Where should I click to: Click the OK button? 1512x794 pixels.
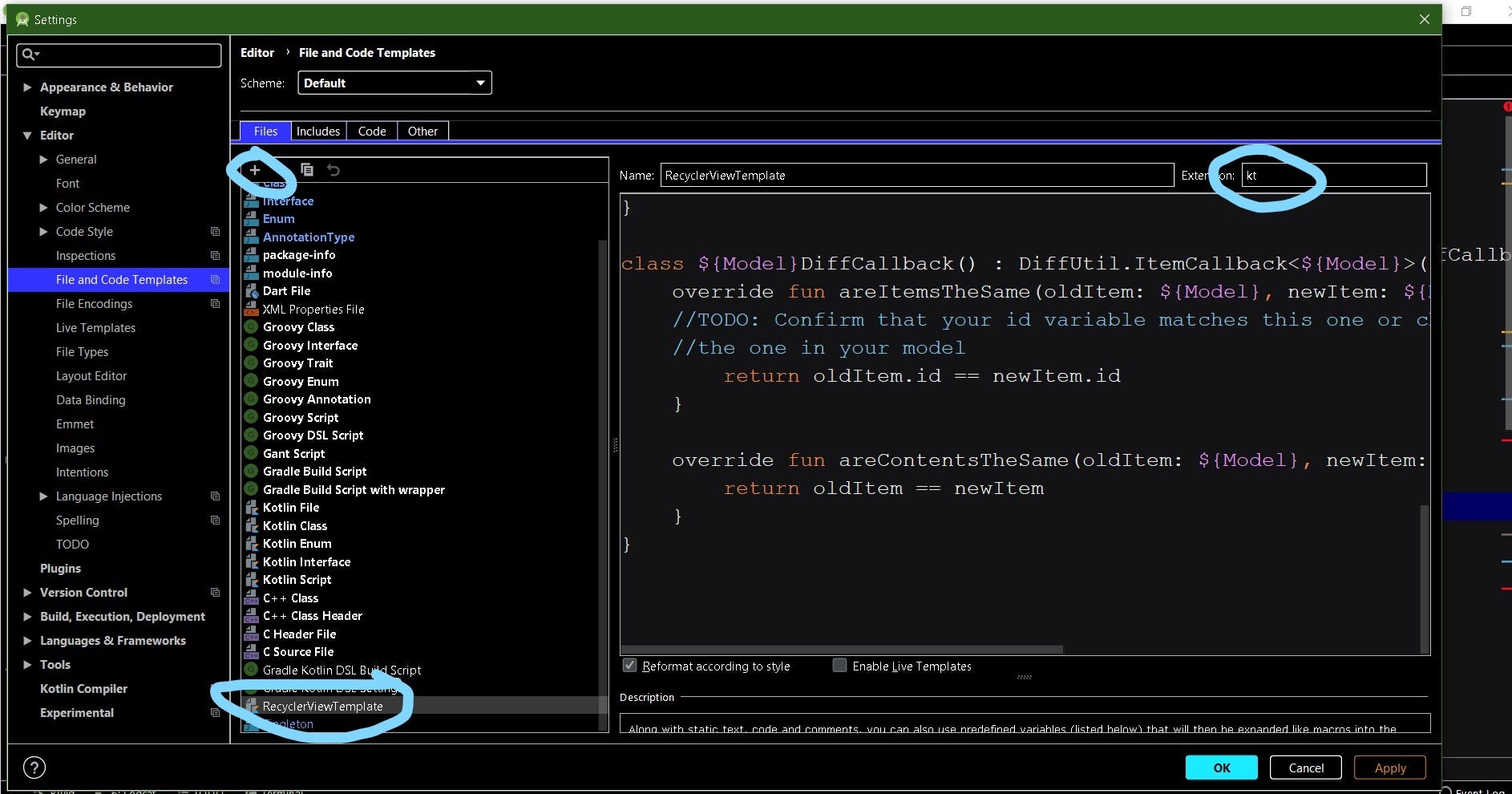1221,768
